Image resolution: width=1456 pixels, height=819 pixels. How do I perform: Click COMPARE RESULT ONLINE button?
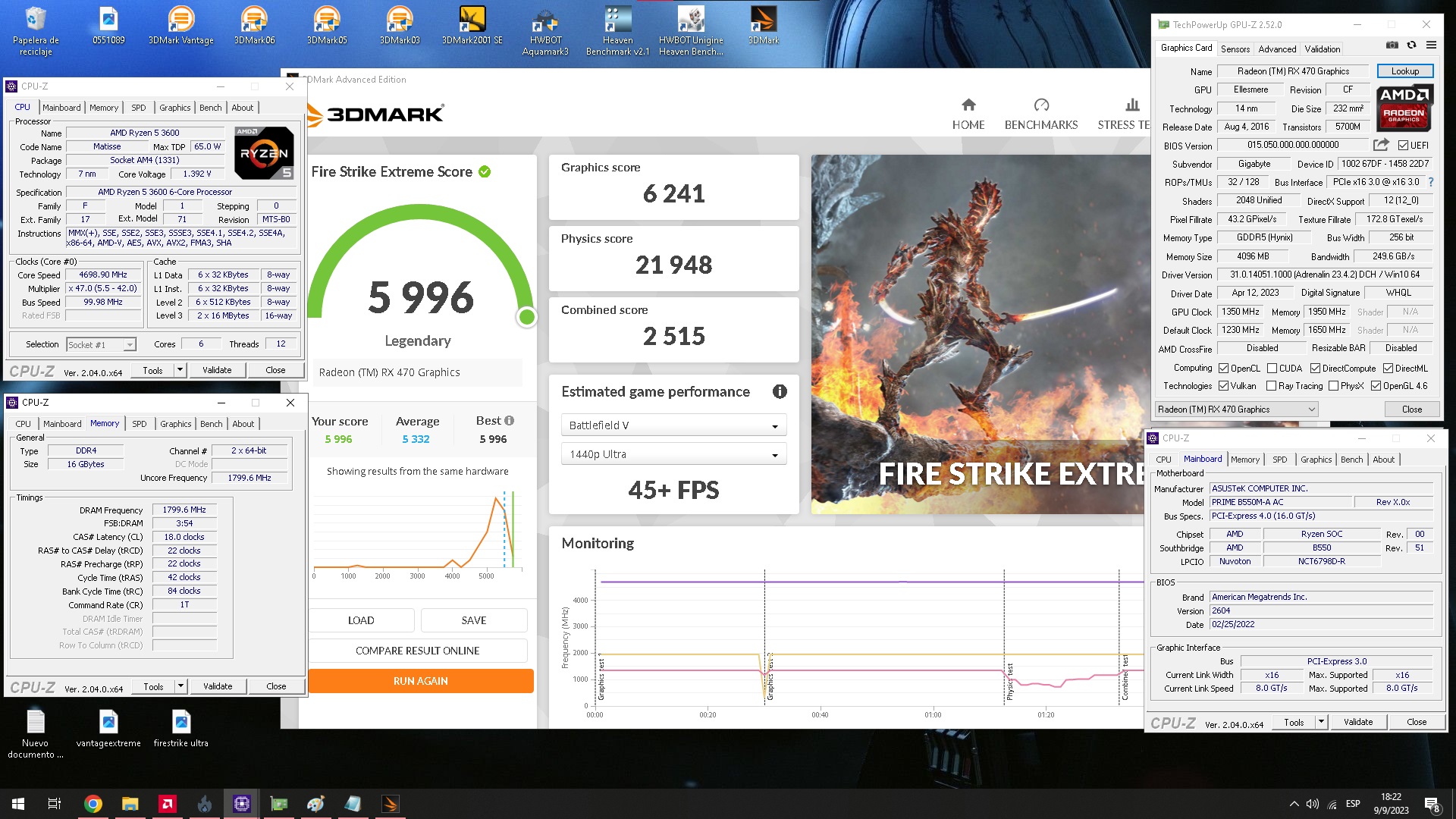(x=418, y=651)
